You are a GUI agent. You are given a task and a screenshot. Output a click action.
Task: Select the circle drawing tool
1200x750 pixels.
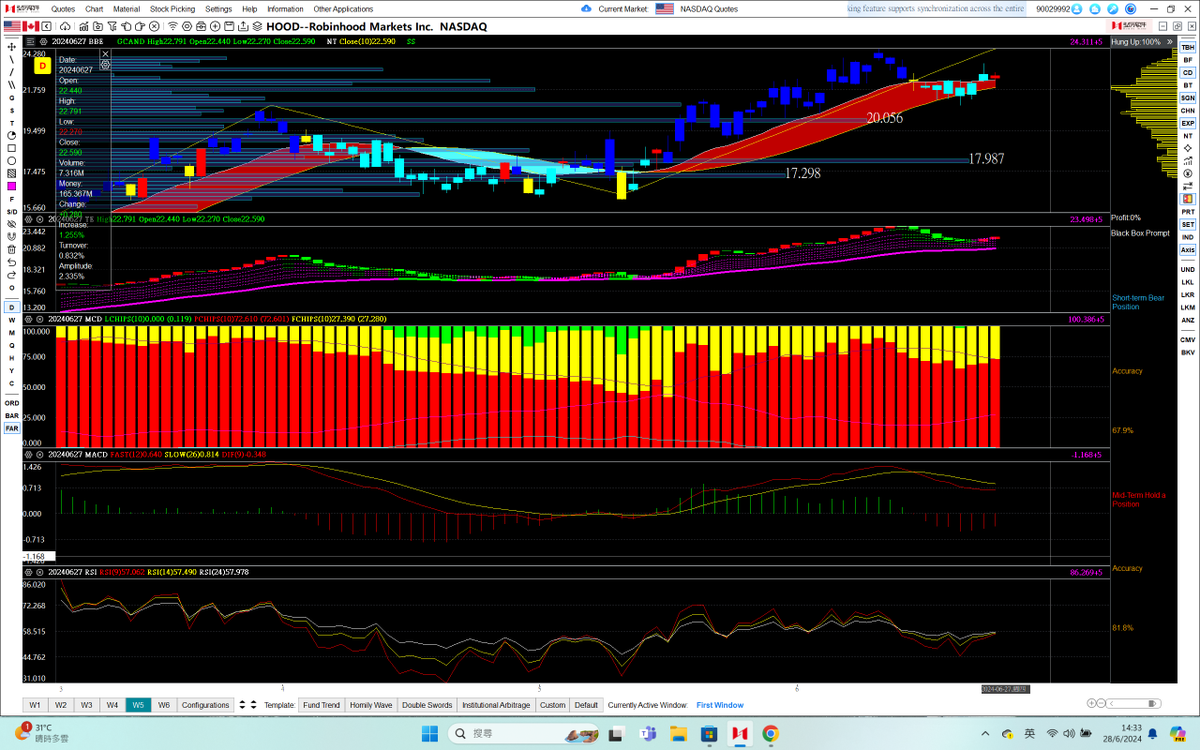tap(12, 161)
